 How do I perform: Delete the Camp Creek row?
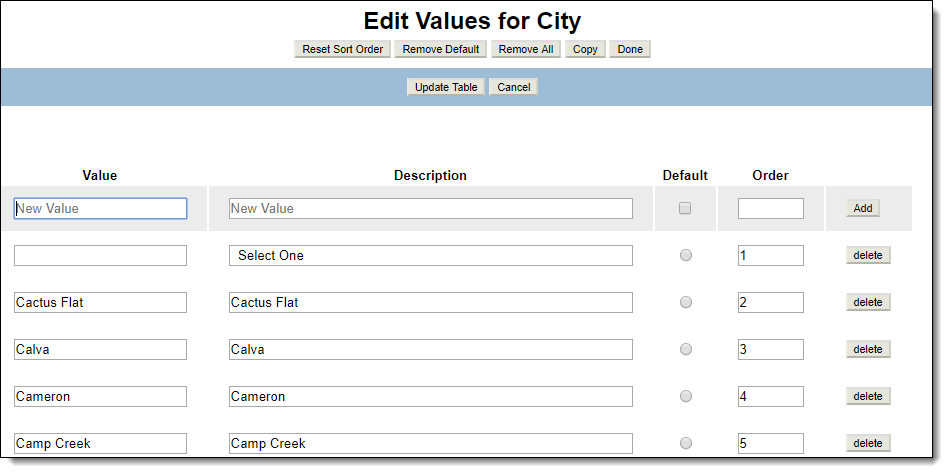pos(868,443)
